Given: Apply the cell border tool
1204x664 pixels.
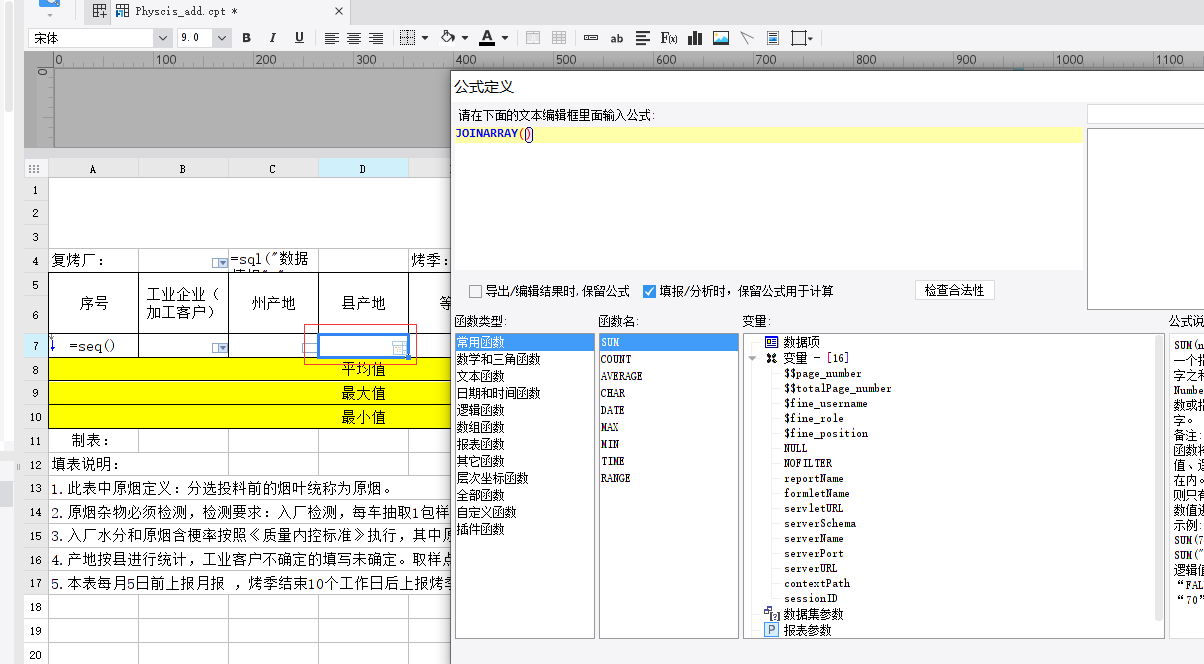Looking at the screenshot, I should point(407,38).
